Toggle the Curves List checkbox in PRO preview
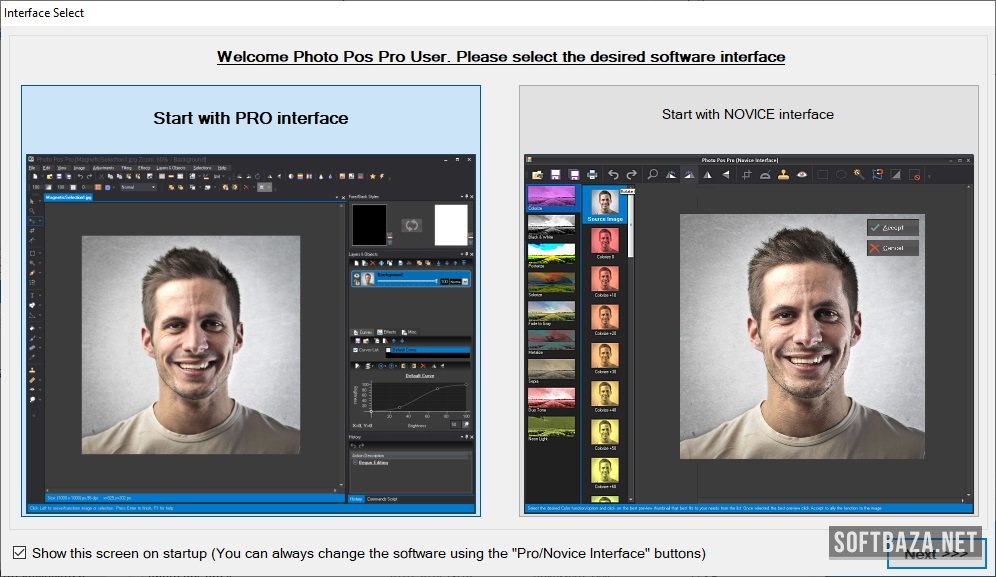 pyautogui.click(x=355, y=350)
